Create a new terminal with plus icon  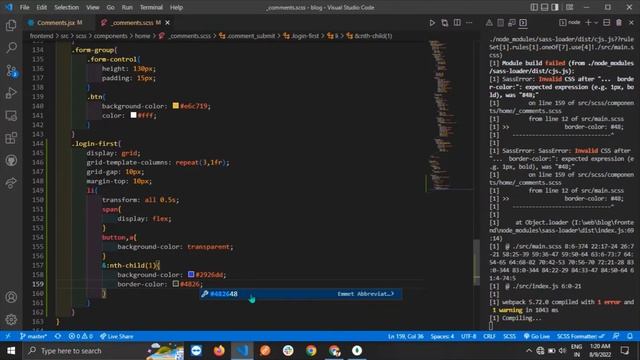pyautogui.click(x=588, y=23)
